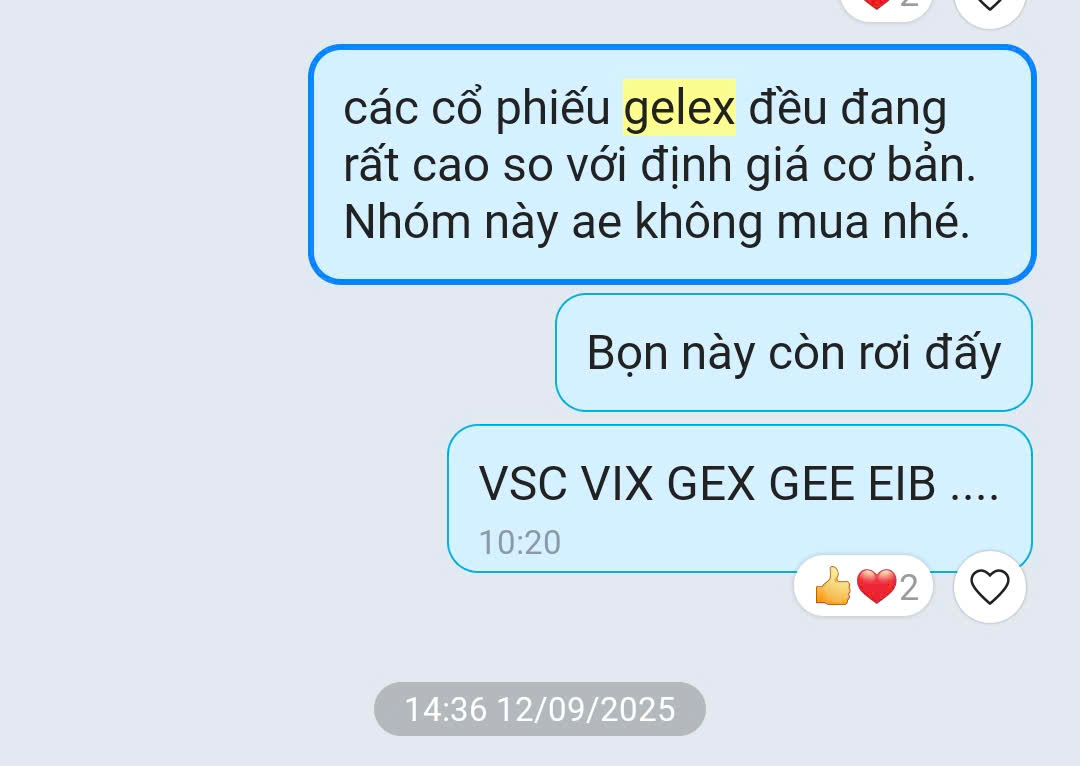This screenshot has width=1080, height=766.
Task: Click the VSC ticker text
Action: 523,484
